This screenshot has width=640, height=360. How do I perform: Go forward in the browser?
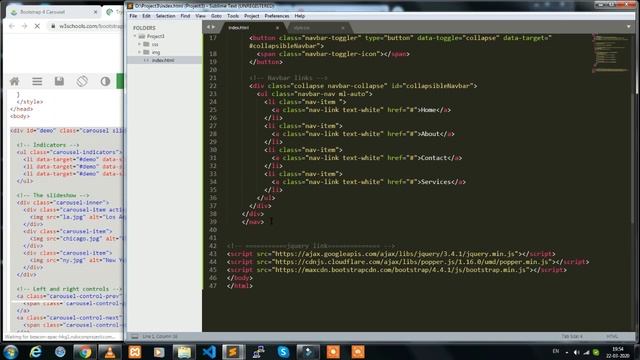click(x=24, y=26)
